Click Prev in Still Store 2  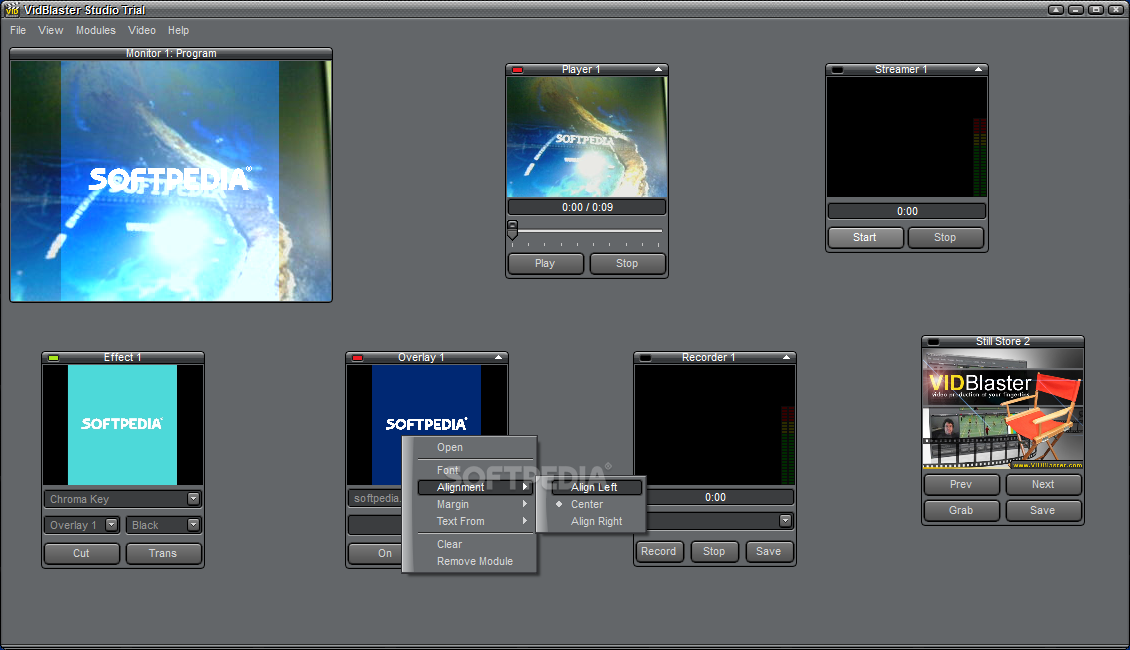pyautogui.click(x=961, y=484)
